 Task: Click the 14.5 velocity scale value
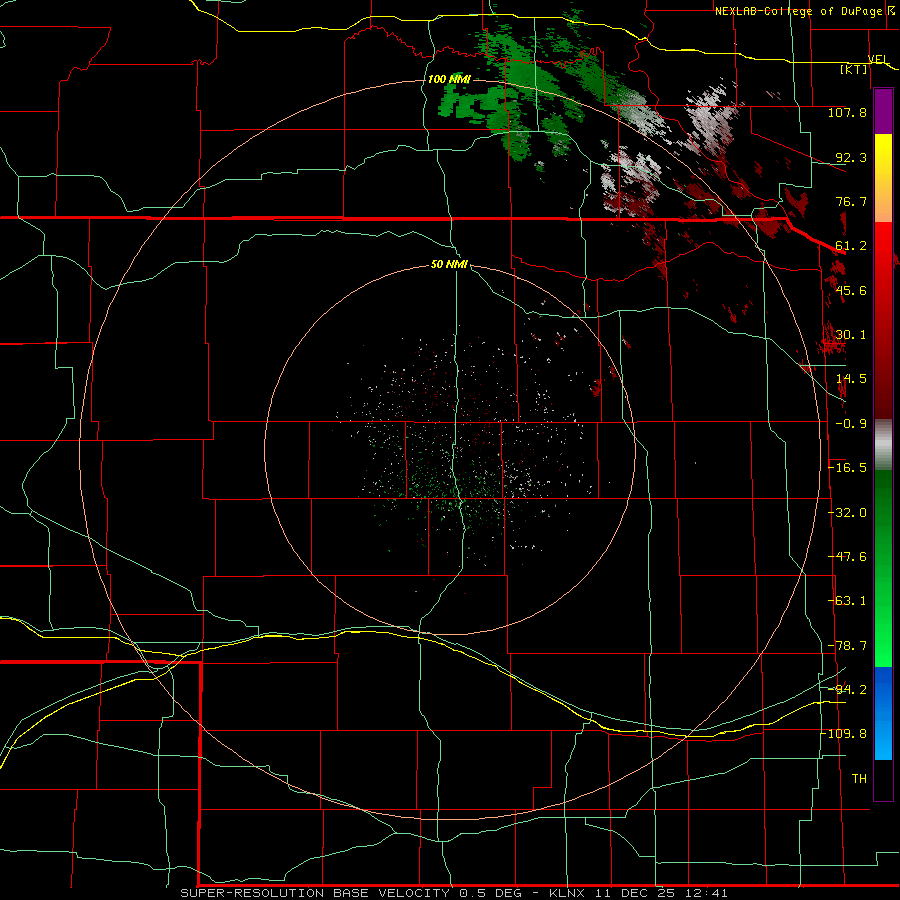coord(851,379)
